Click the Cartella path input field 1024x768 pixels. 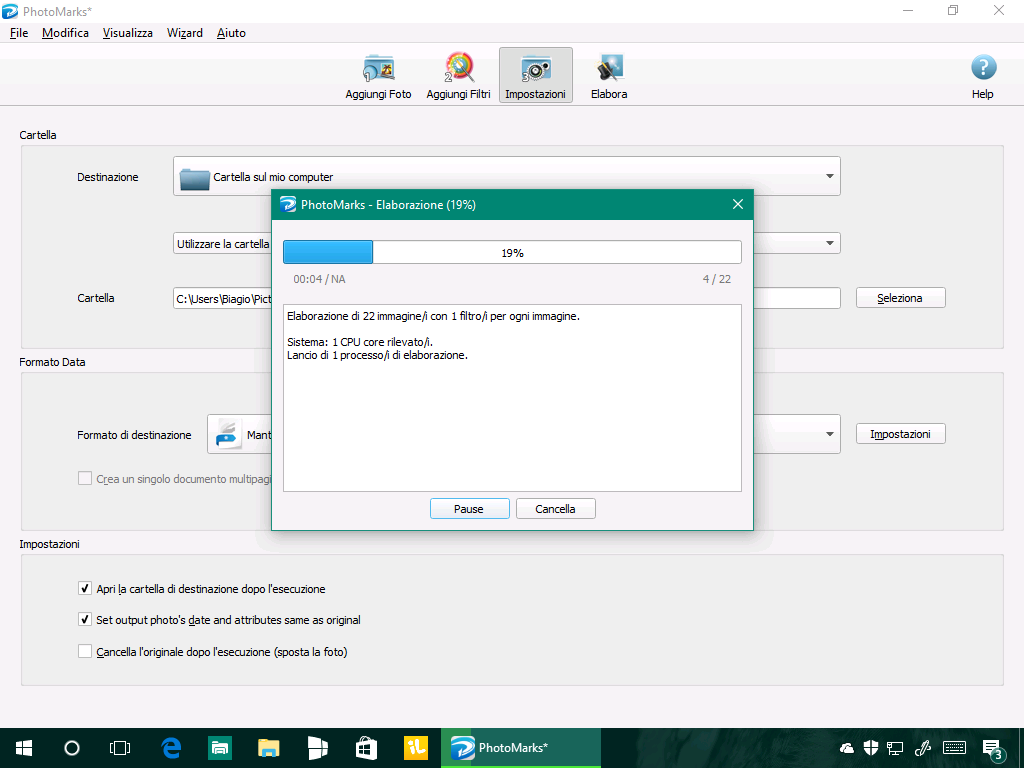(x=506, y=298)
